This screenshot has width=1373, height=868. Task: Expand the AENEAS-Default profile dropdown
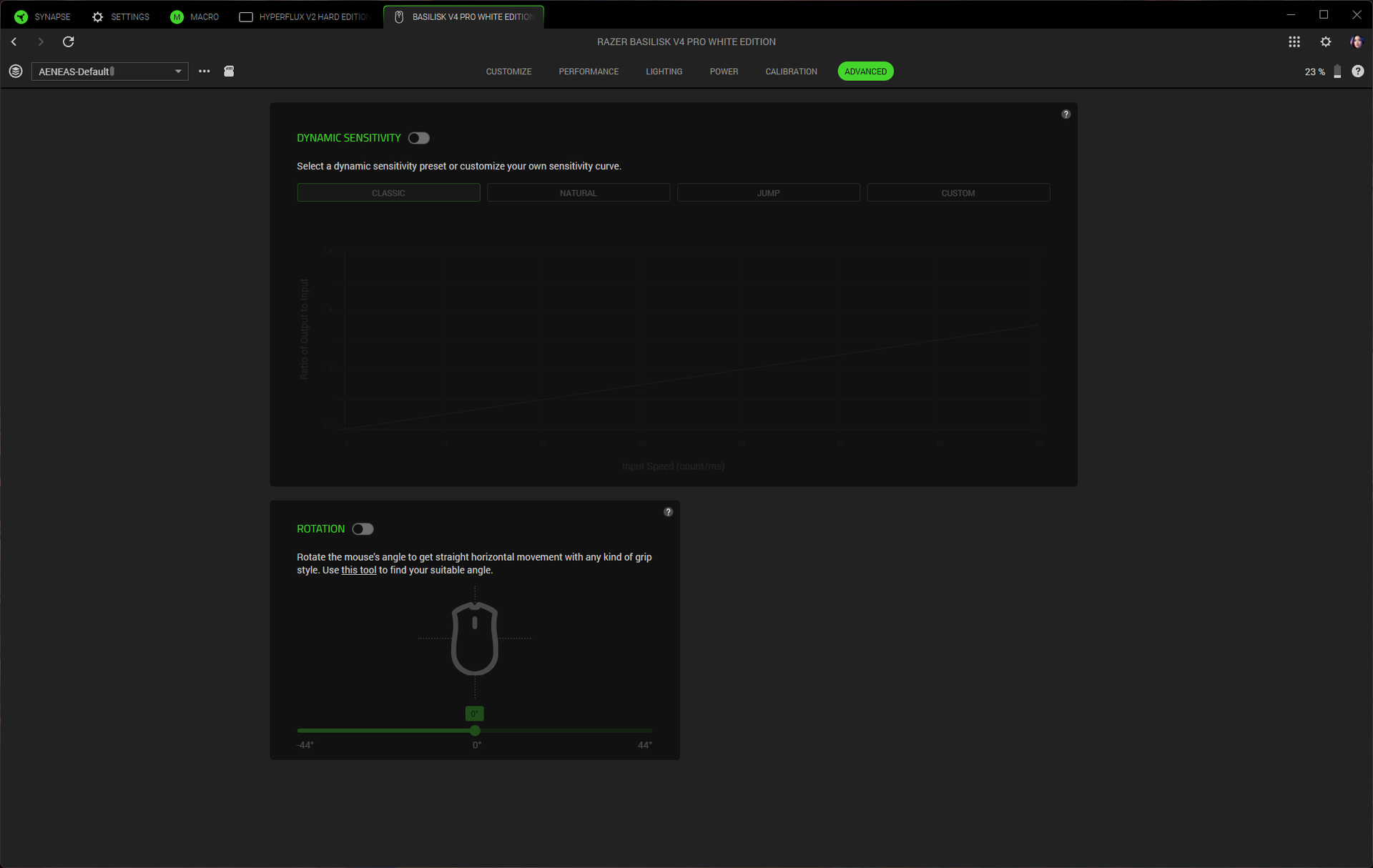click(110, 71)
